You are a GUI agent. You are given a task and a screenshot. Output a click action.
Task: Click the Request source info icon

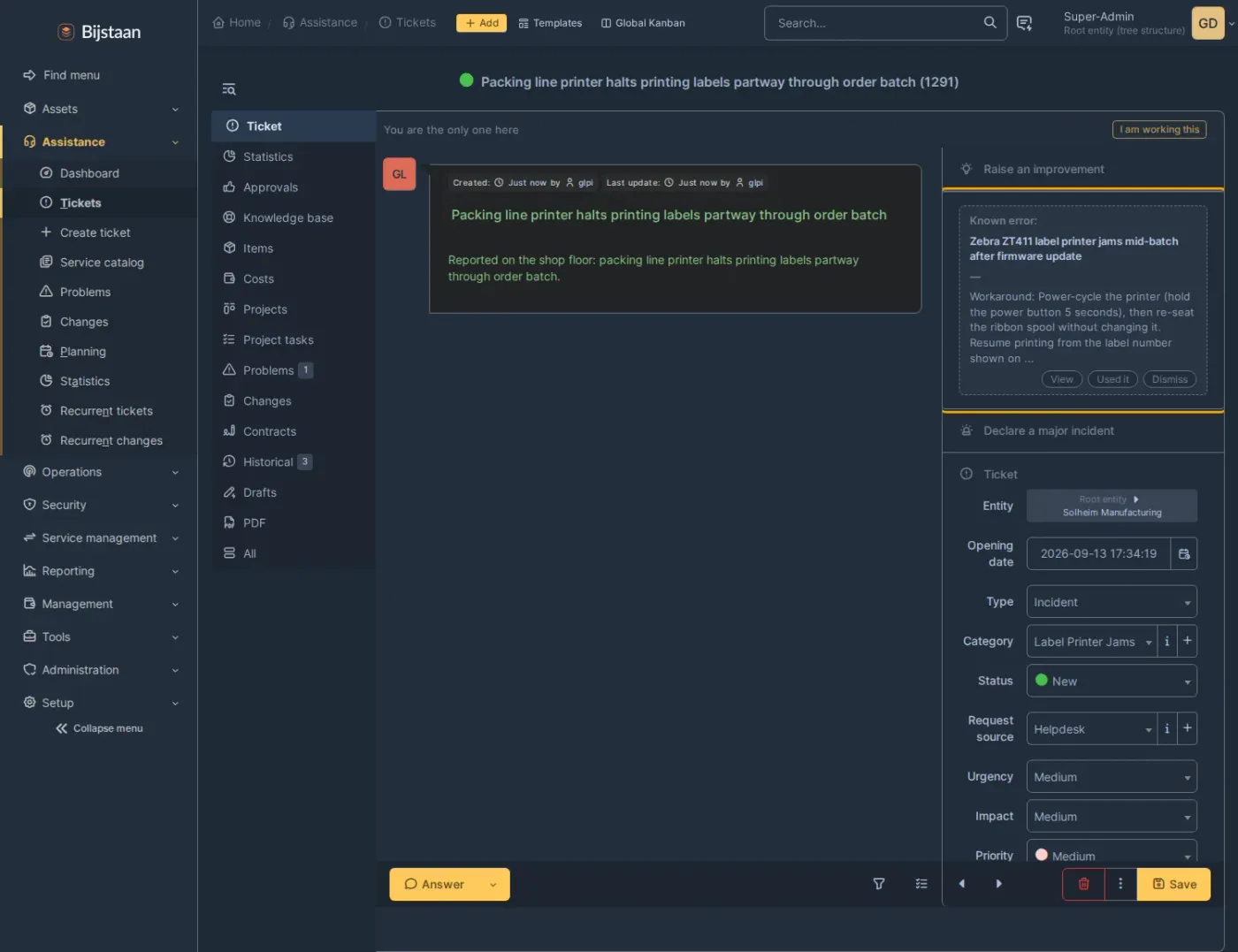pyautogui.click(x=1167, y=728)
